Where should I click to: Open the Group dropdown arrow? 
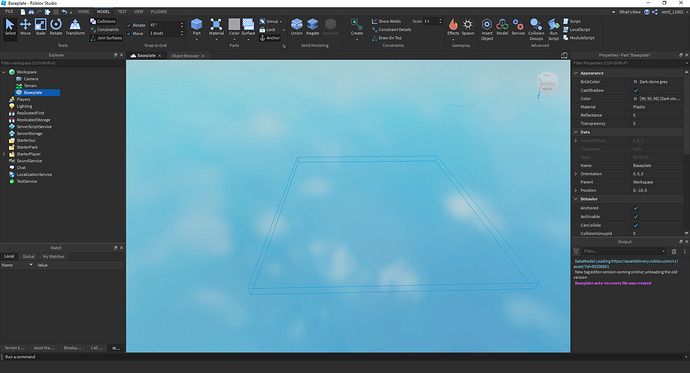click(x=281, y=22)
